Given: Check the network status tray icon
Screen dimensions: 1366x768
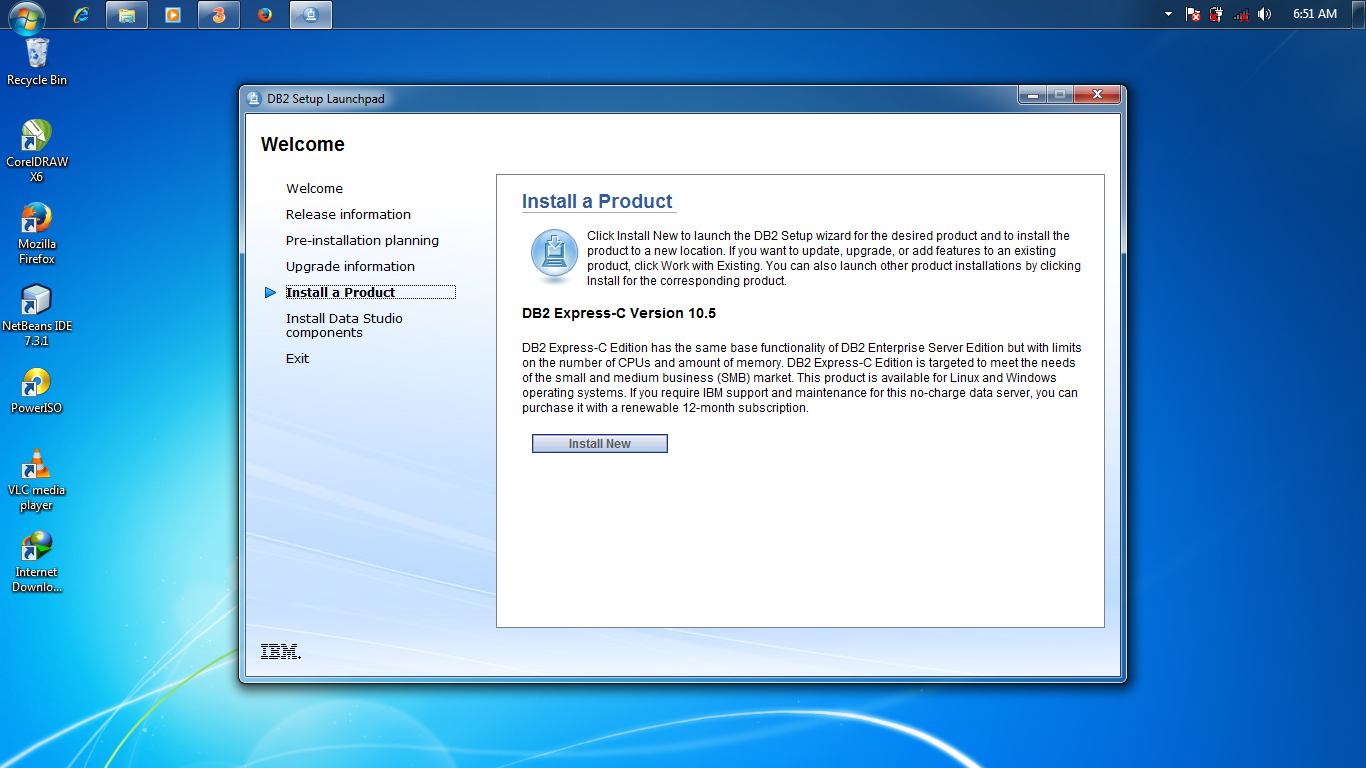Looking at the screenshot, I should tap(1241, 14).
